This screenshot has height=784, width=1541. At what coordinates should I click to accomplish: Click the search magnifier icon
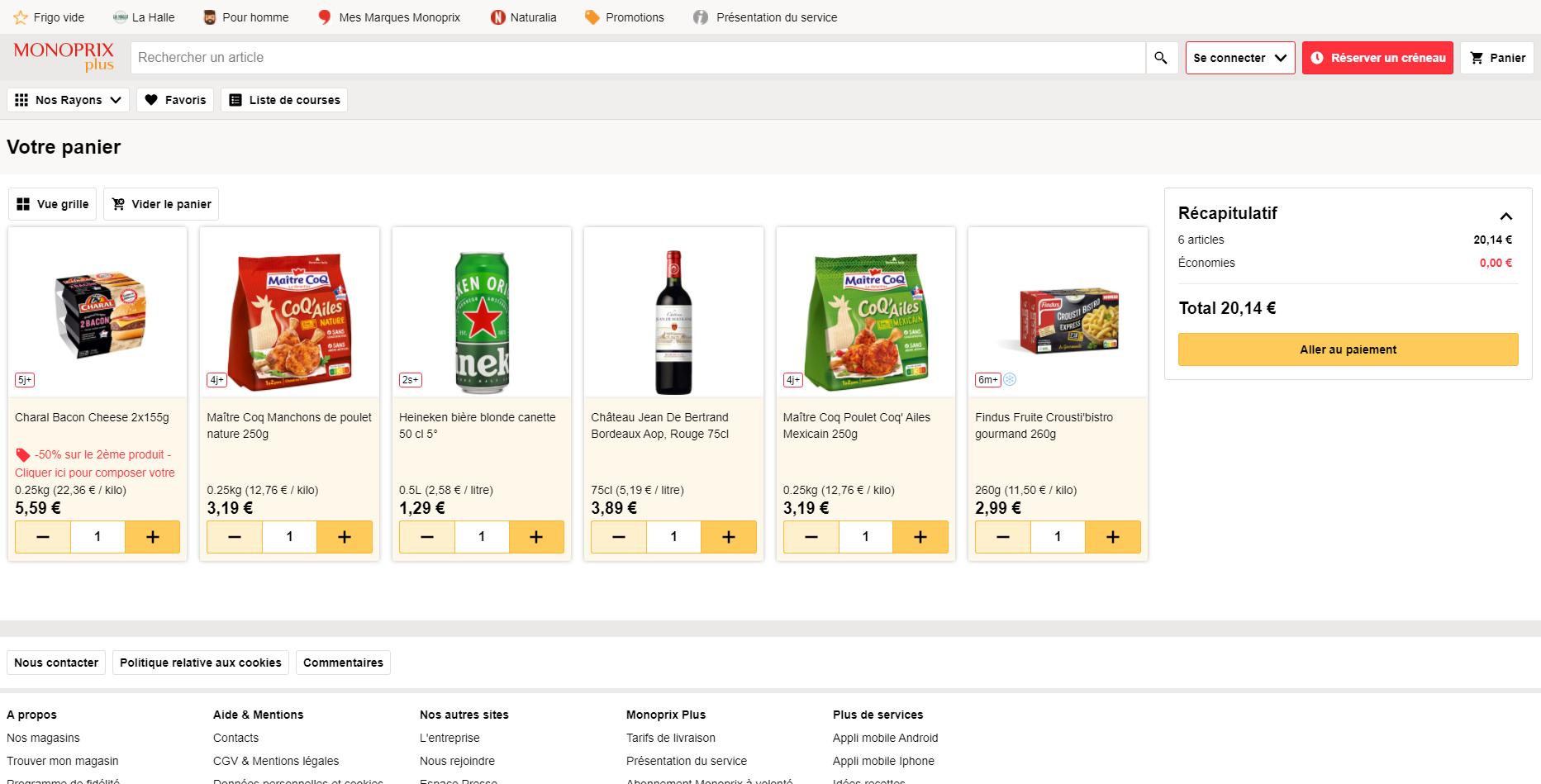(x=1161, y=58)
